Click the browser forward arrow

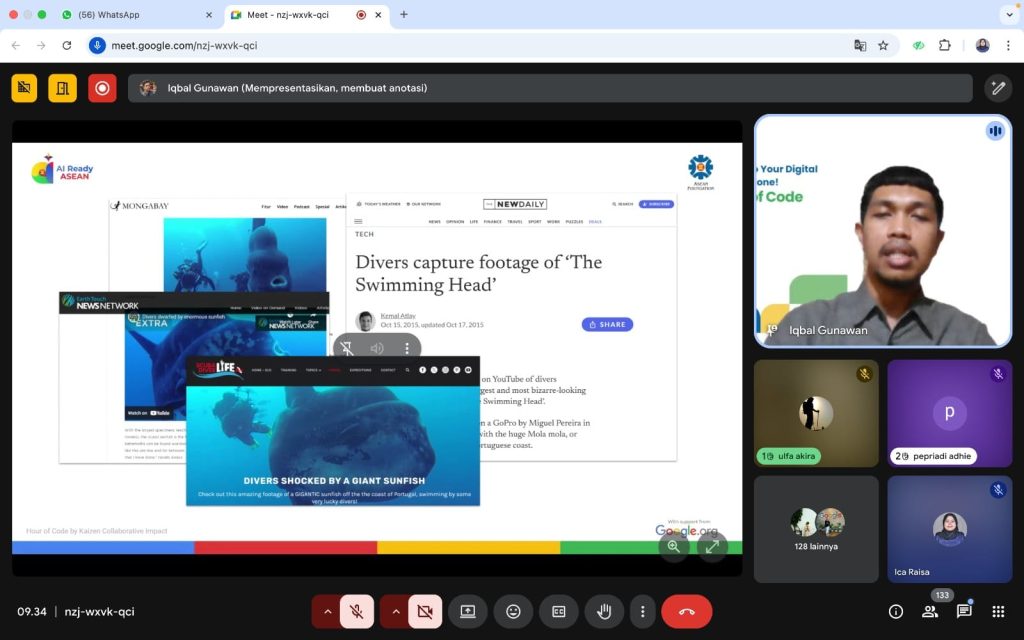(41, 45)
